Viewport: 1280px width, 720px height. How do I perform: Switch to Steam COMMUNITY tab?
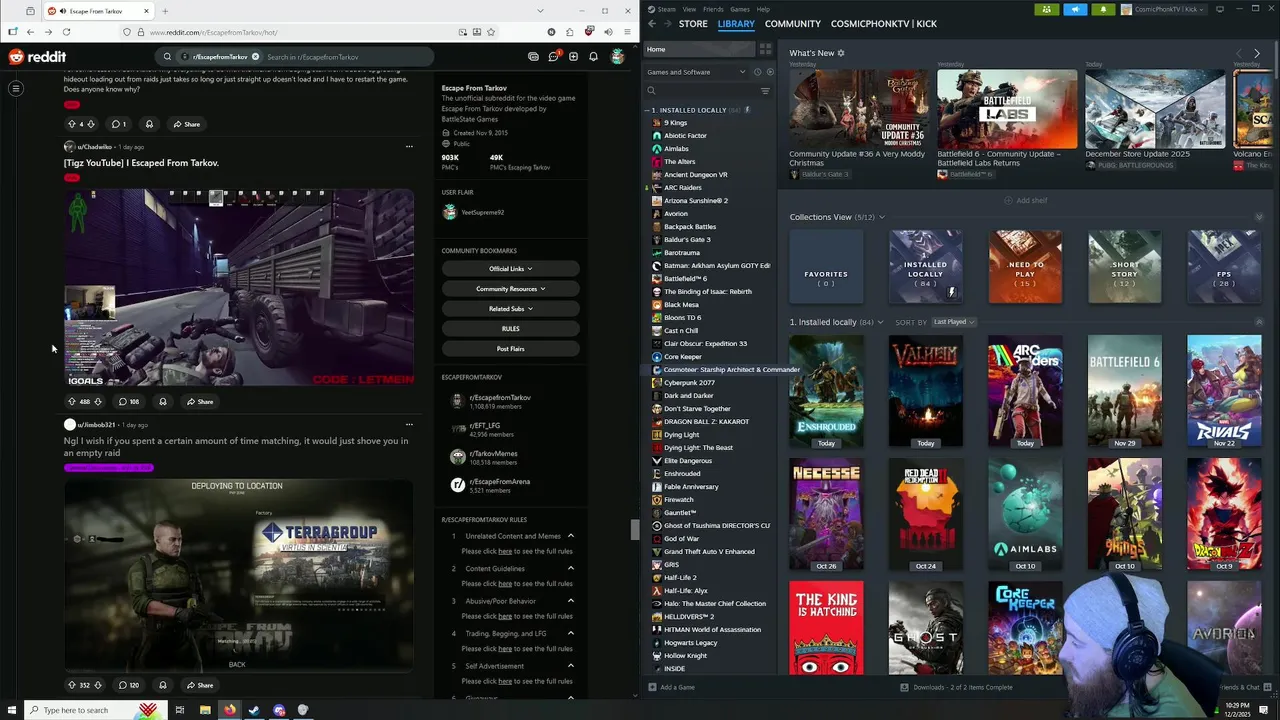coord(793,23)
